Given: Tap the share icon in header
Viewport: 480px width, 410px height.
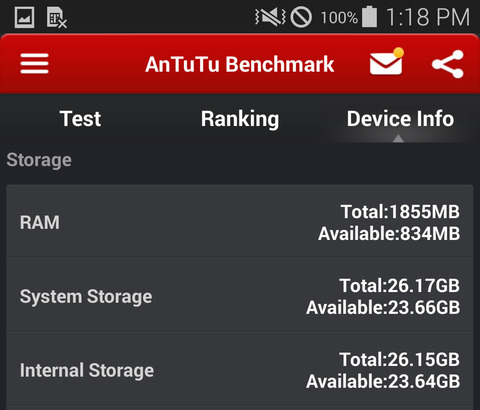Looking at the screenshot, I should pos(448,64).
